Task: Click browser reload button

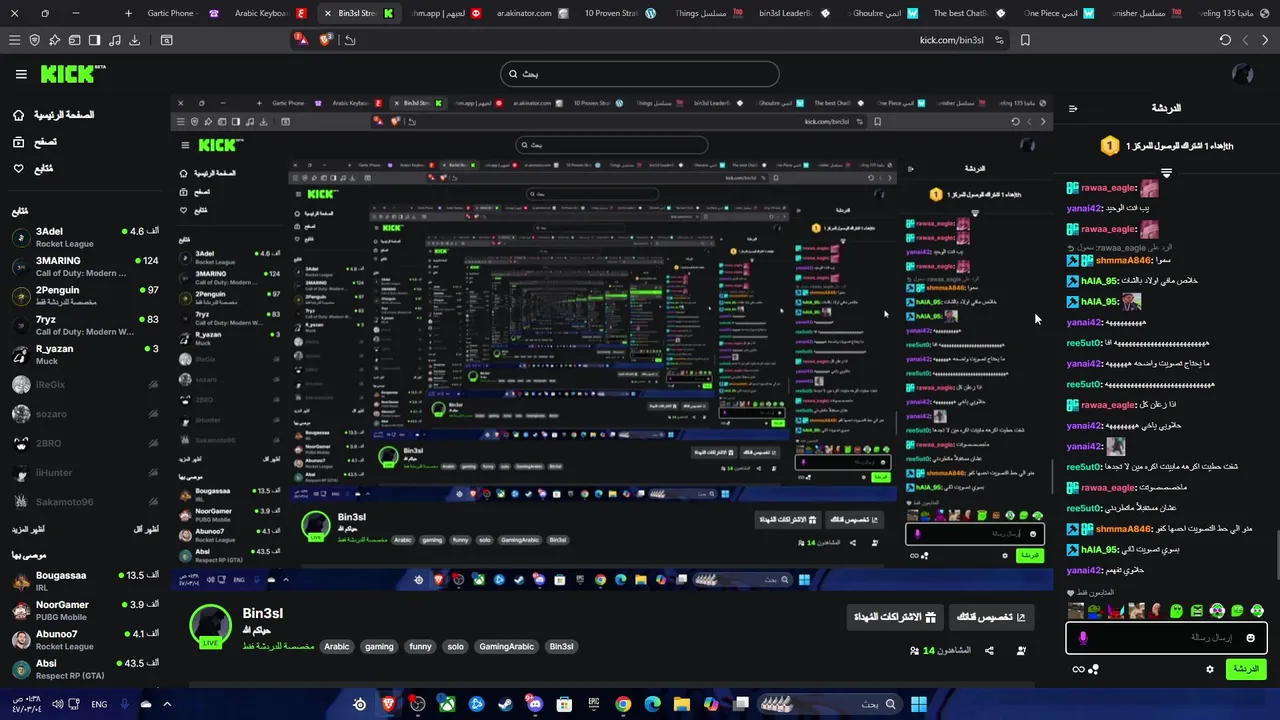Action: click(1225, 40)
